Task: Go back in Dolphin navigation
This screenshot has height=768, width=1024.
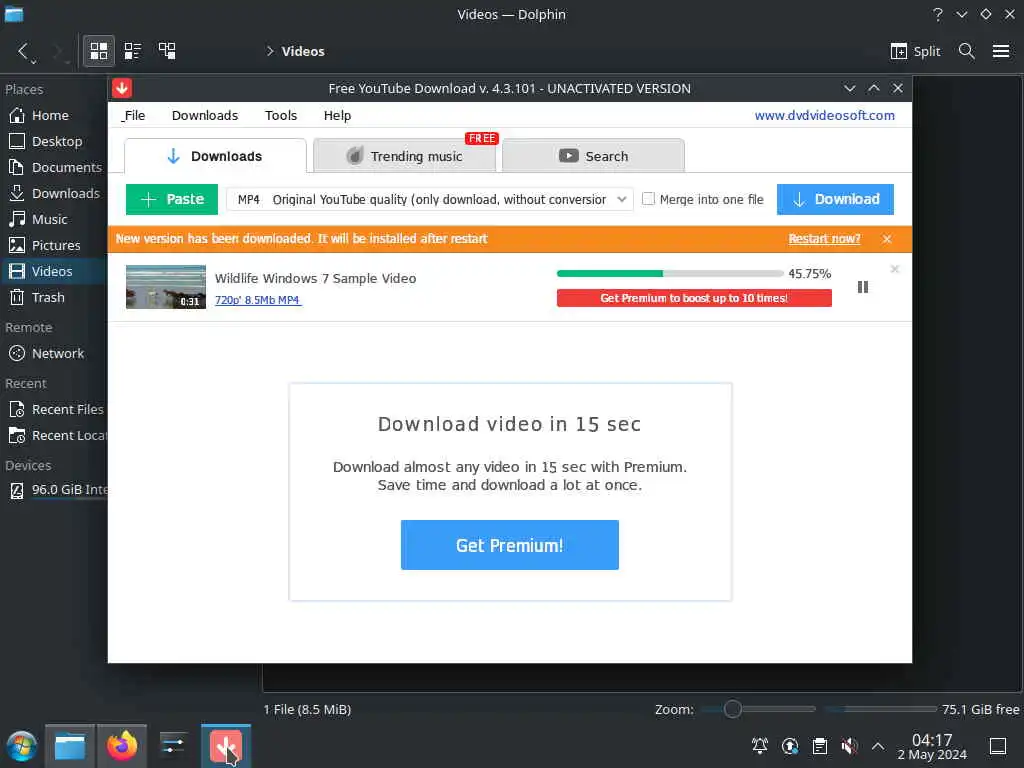Action: (x=24, y=51)
